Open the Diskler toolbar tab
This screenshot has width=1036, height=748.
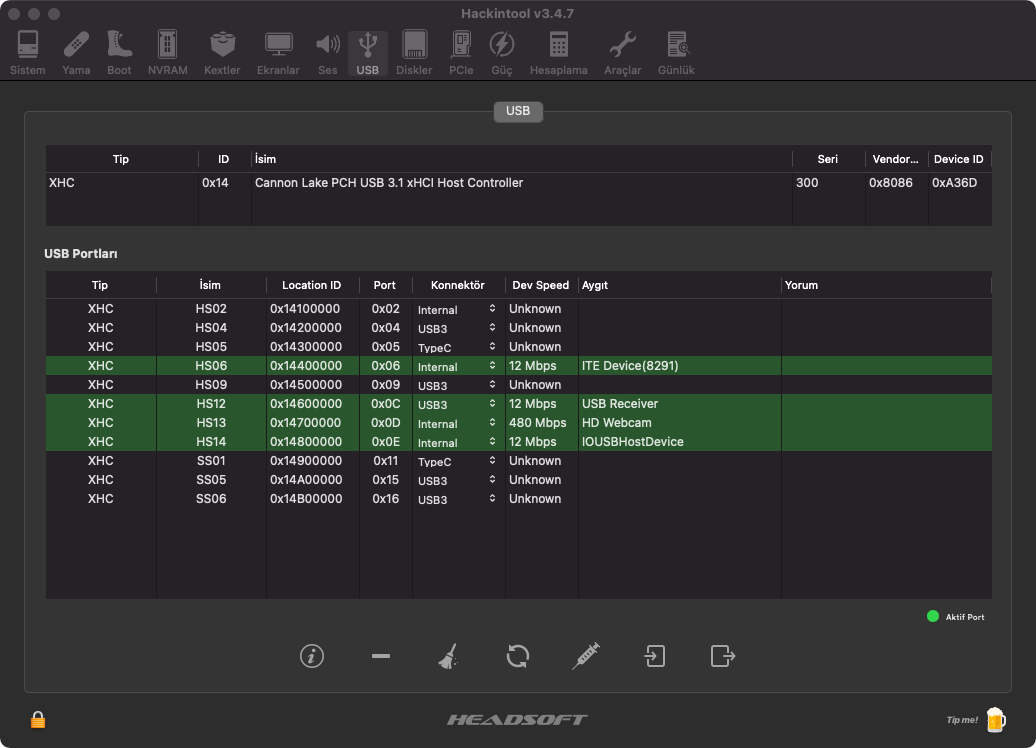(x=414, y=54)
